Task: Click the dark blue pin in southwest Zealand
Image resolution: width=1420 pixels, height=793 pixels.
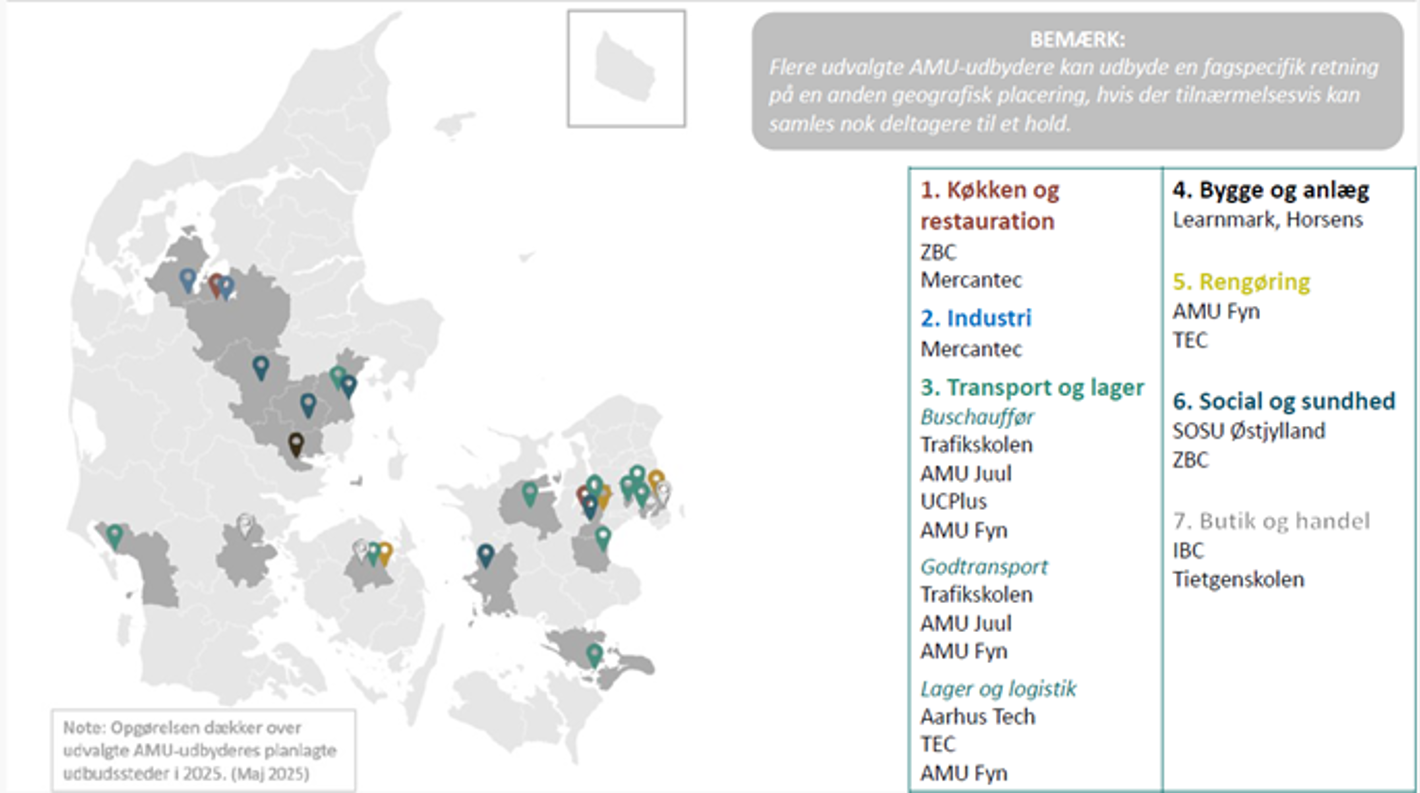Action: pos(486,554)
